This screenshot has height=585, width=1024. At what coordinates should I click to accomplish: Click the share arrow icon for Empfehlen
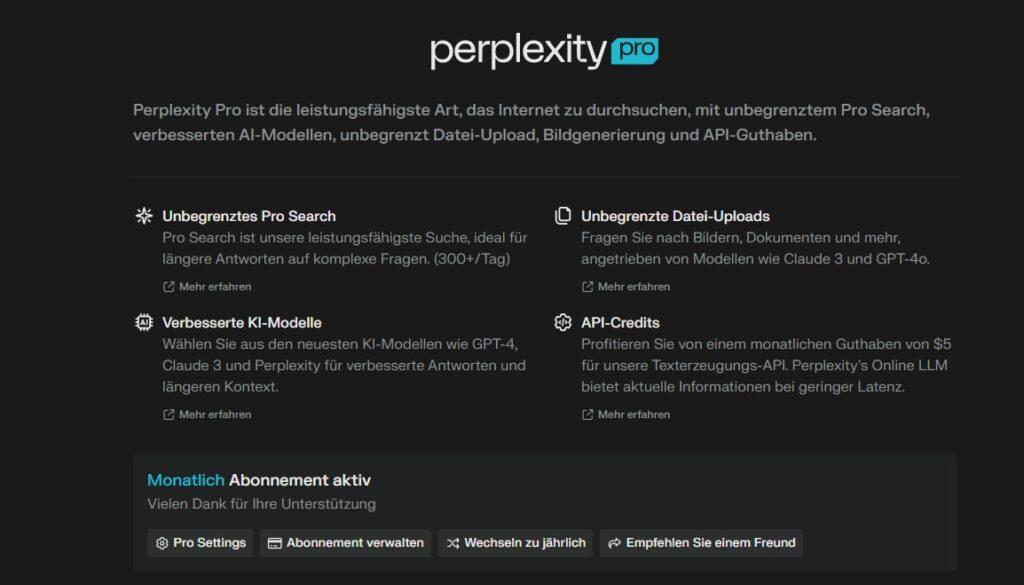pyautogui.click(x=614, y=543)
